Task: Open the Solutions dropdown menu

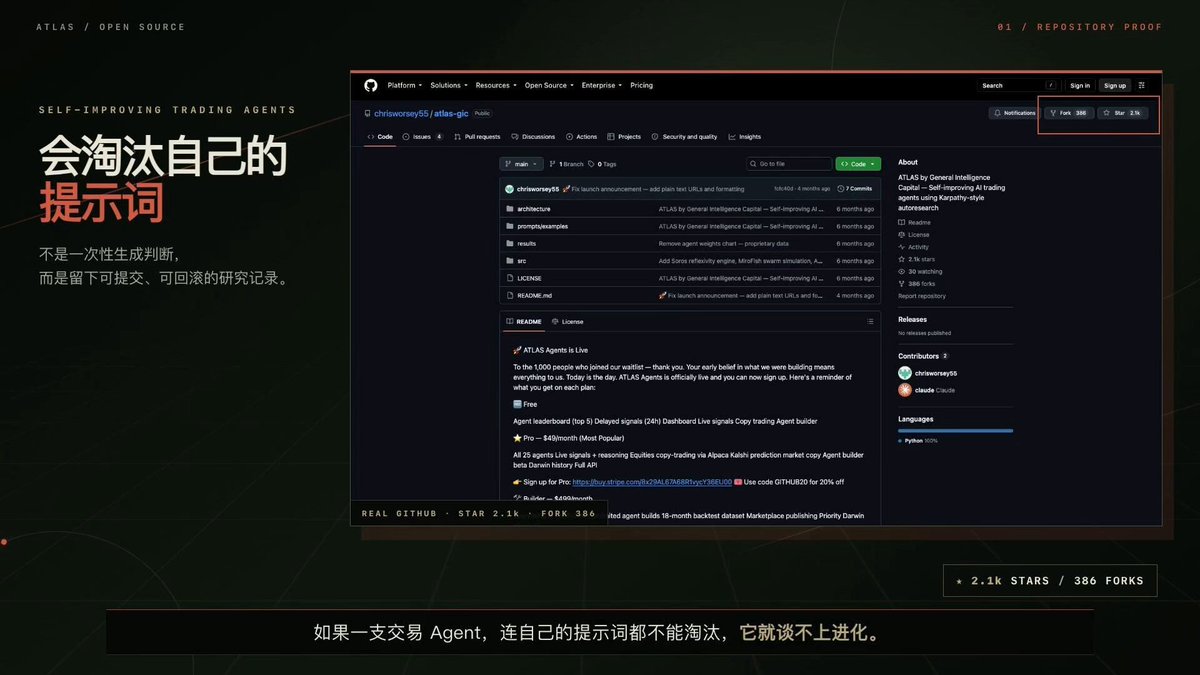Action: pyautogui.click(x=448, y=86)
